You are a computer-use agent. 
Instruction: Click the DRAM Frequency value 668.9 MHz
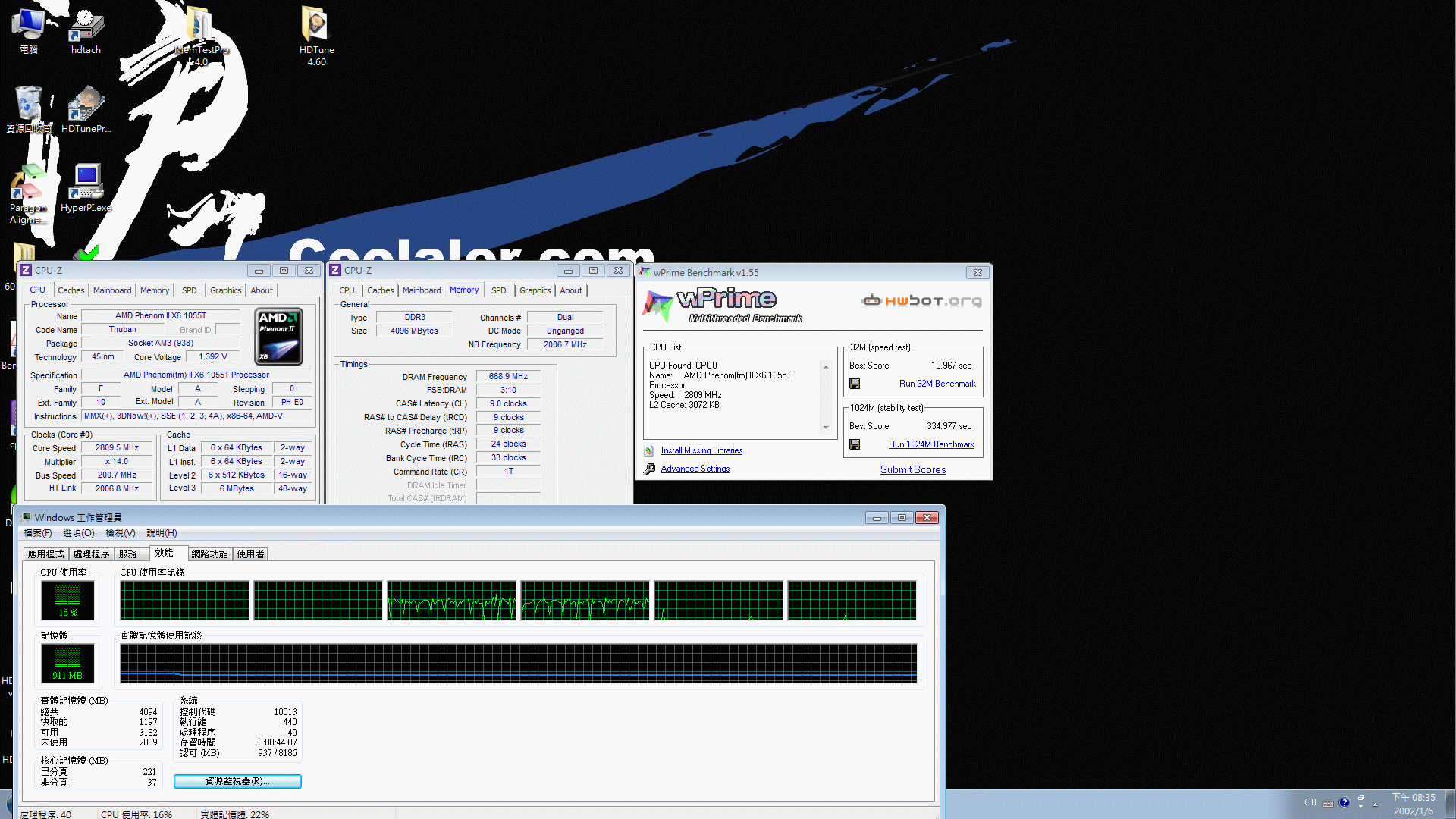tap(508, 376)
